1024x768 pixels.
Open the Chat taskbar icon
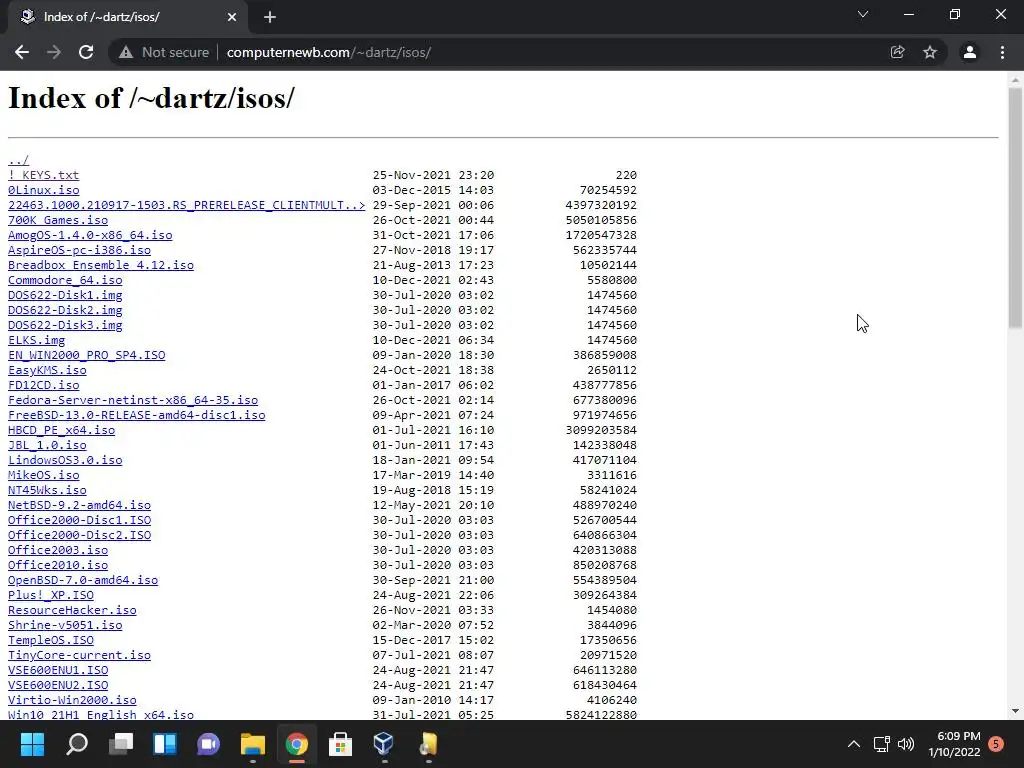coord(208,744)
